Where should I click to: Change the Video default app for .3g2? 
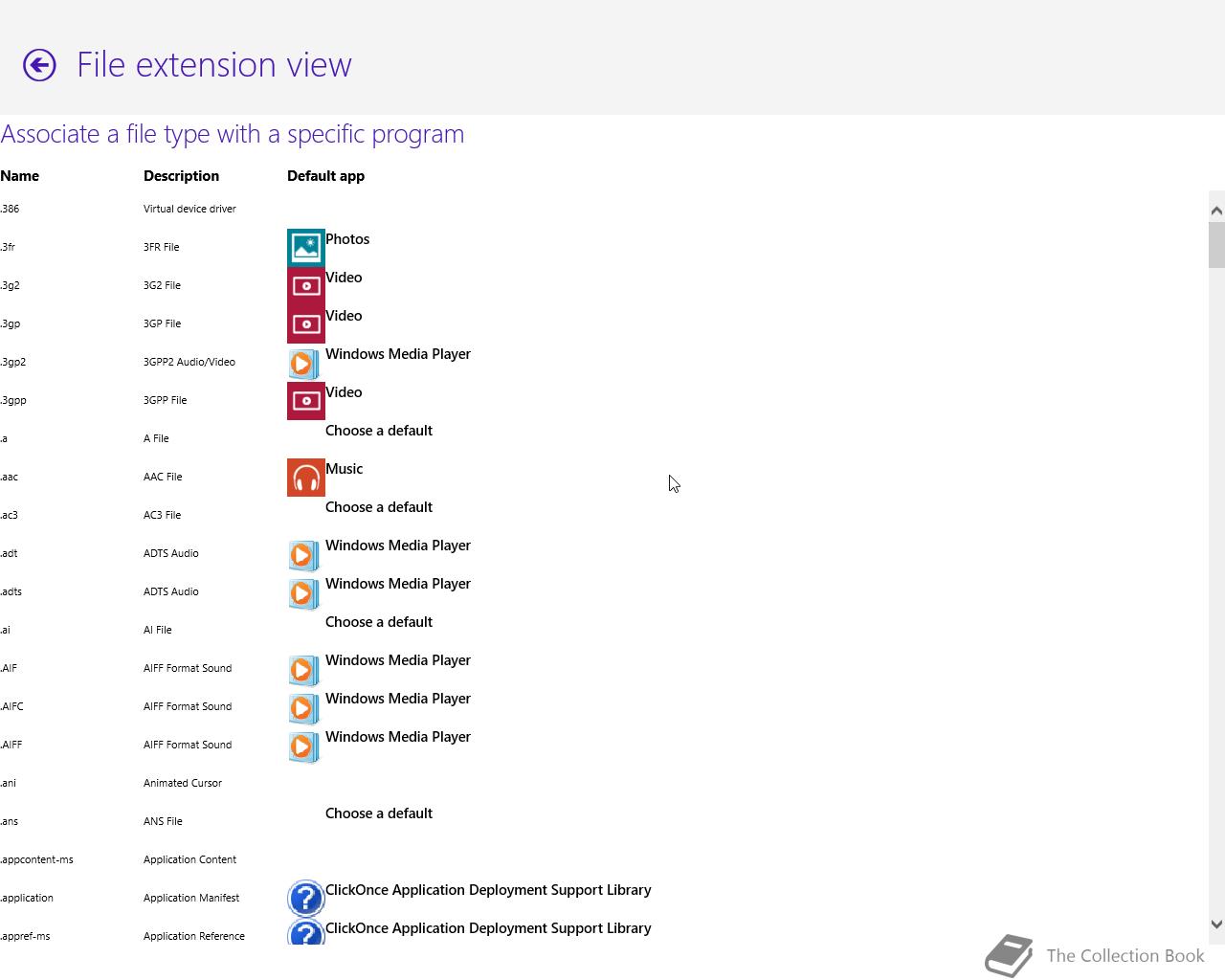point(344,278)
